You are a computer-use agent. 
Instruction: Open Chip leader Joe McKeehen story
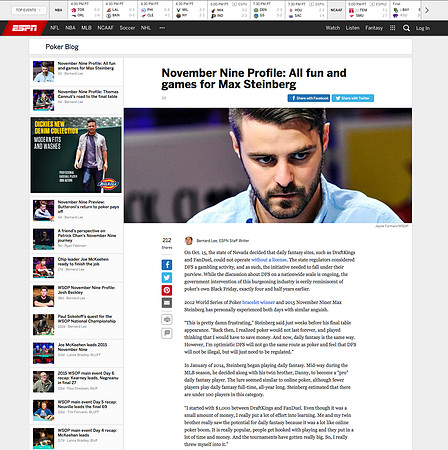click(83, 261)
